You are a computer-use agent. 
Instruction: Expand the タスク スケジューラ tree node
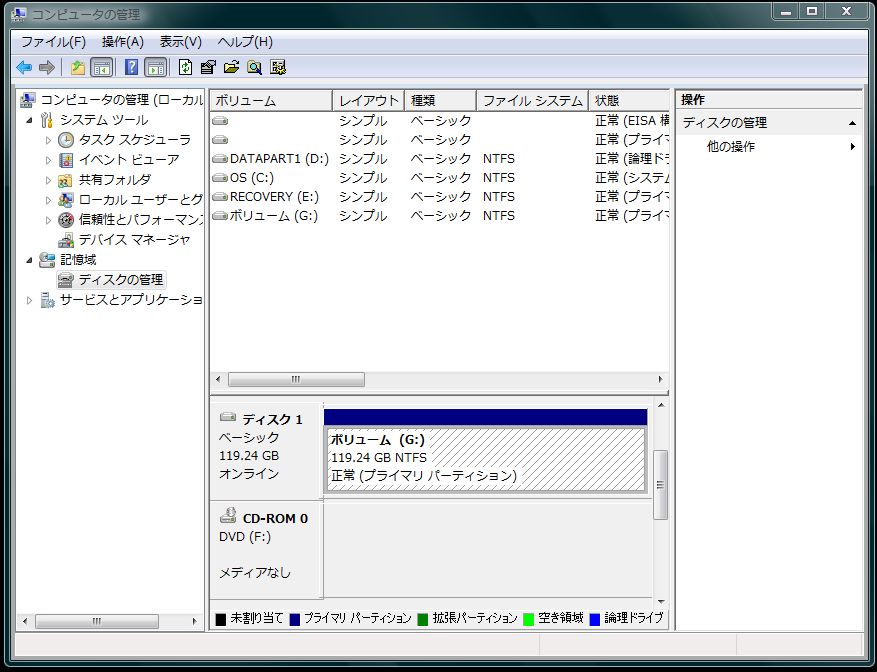(48, 140)
